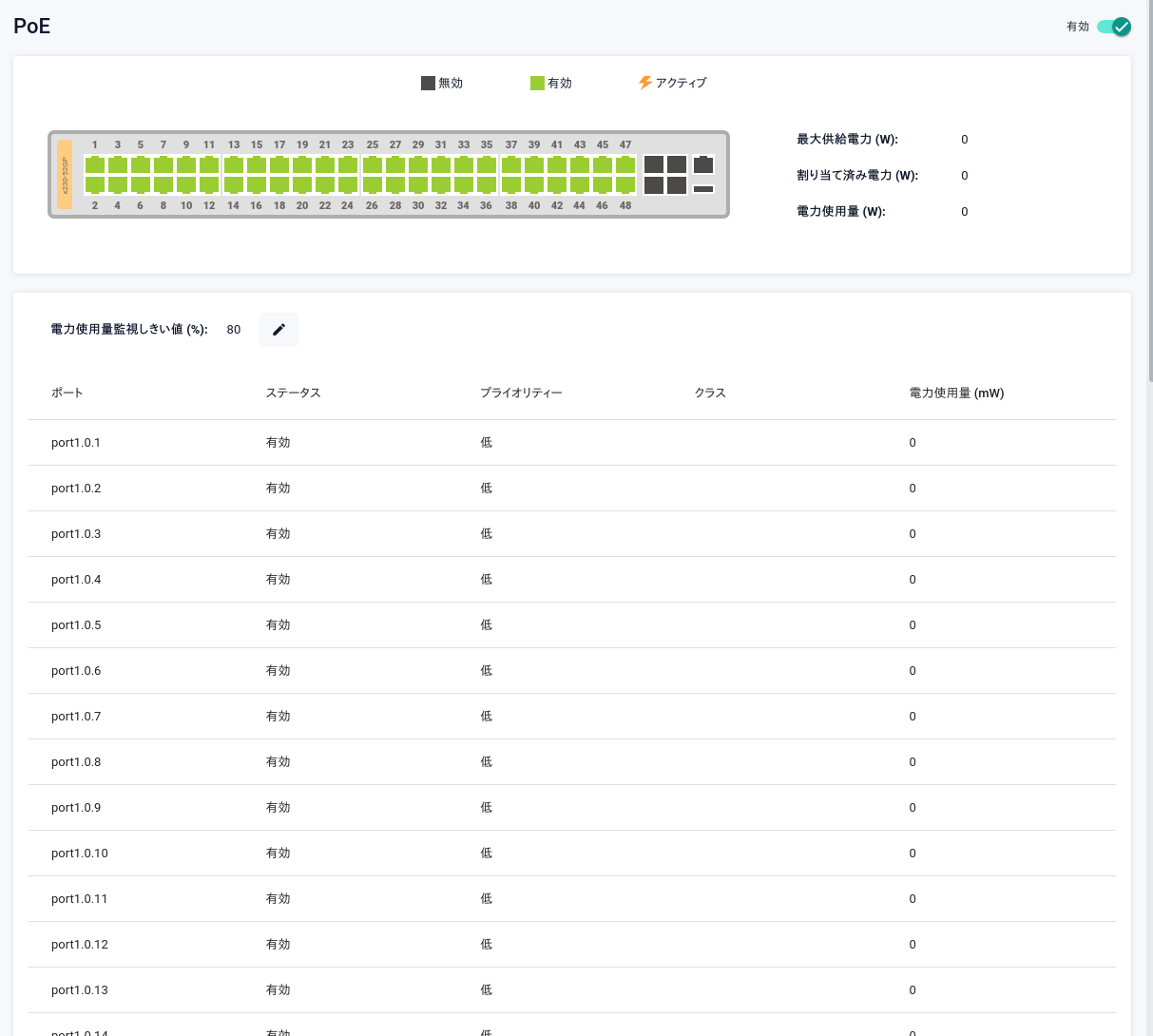The width and height of the screenshot is (1153, 1036).
Task: Select port 1 on the switch diagram
Action: coord(95,164)
